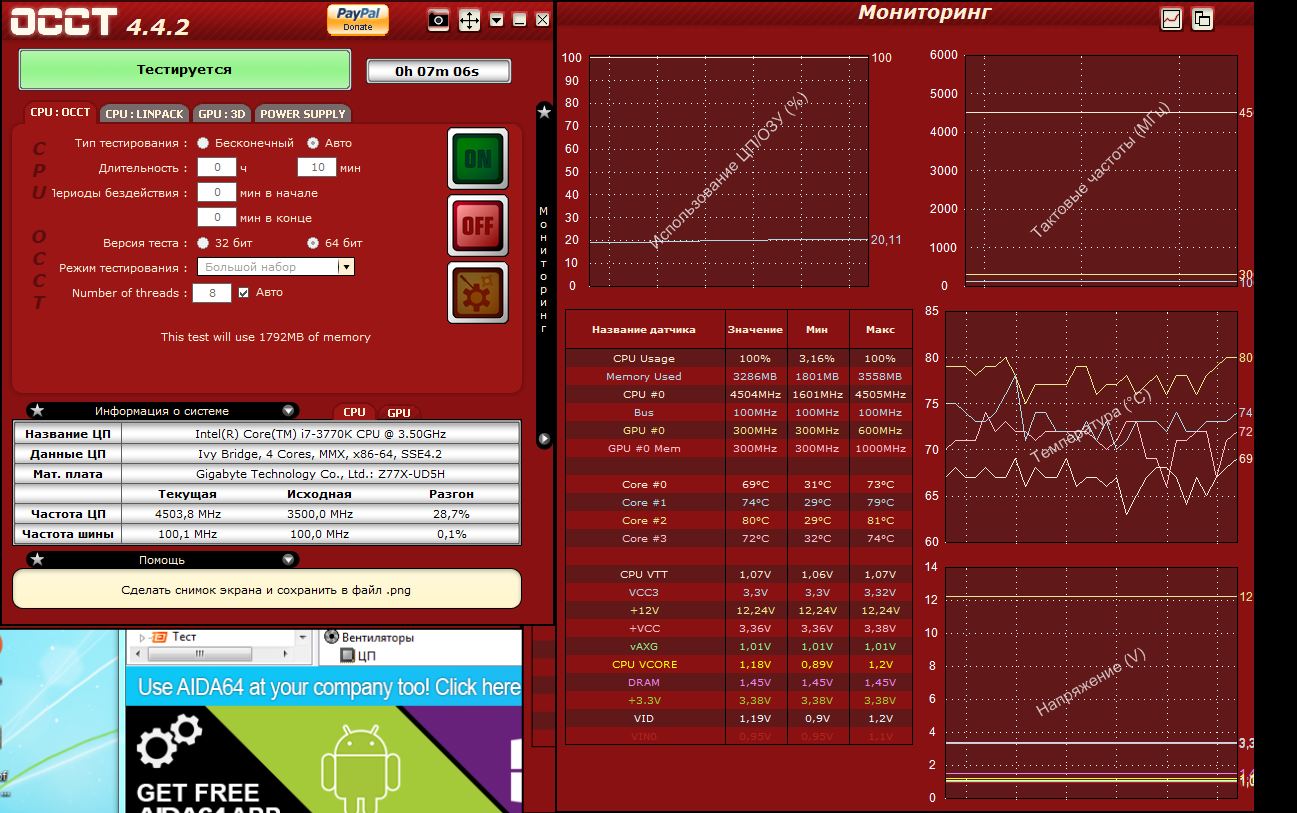Click the Core #0 sensor name

644,484
